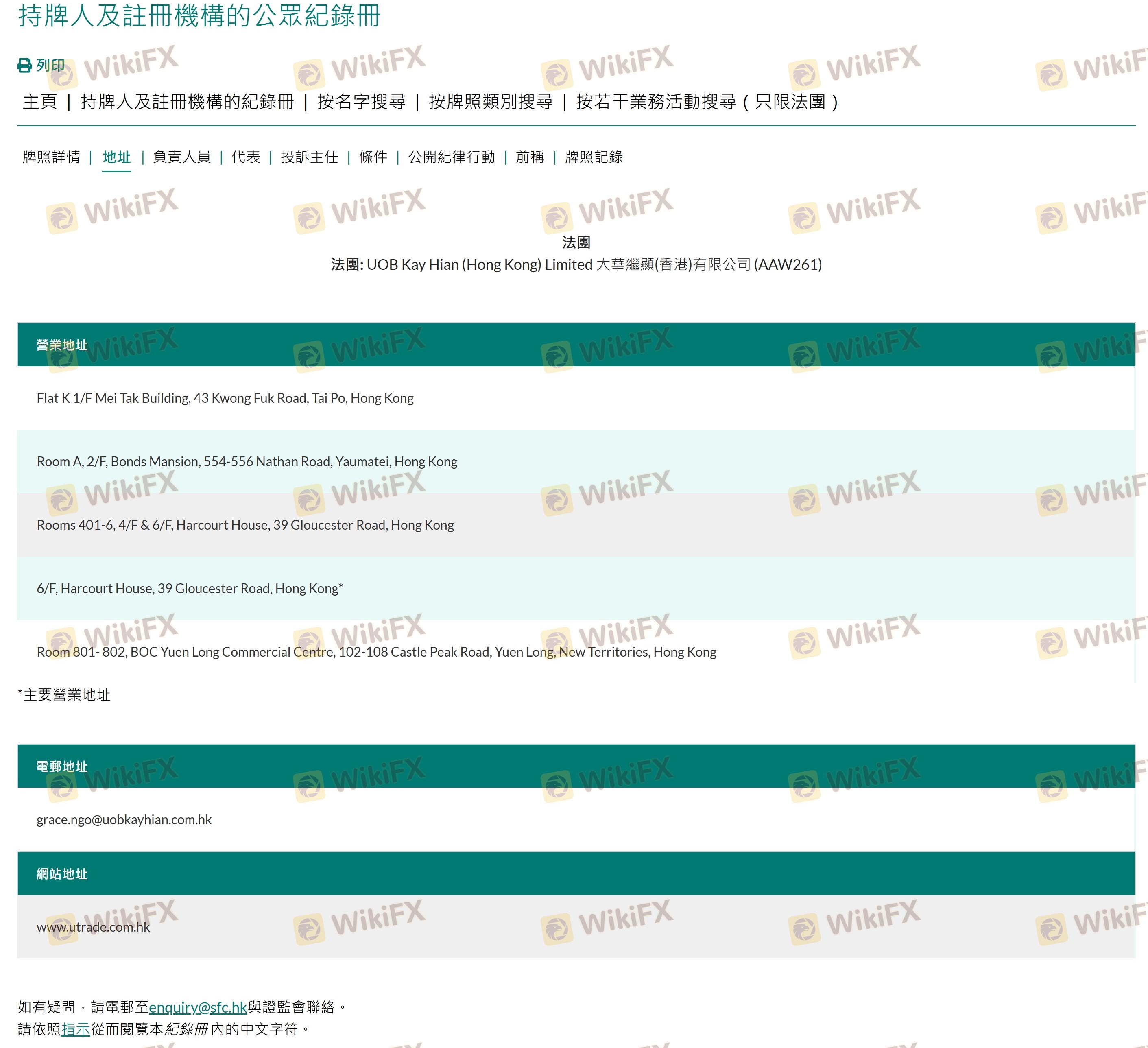
Task: Switch to the 投訴主任 tab
Action: click(x=309, y=157)
